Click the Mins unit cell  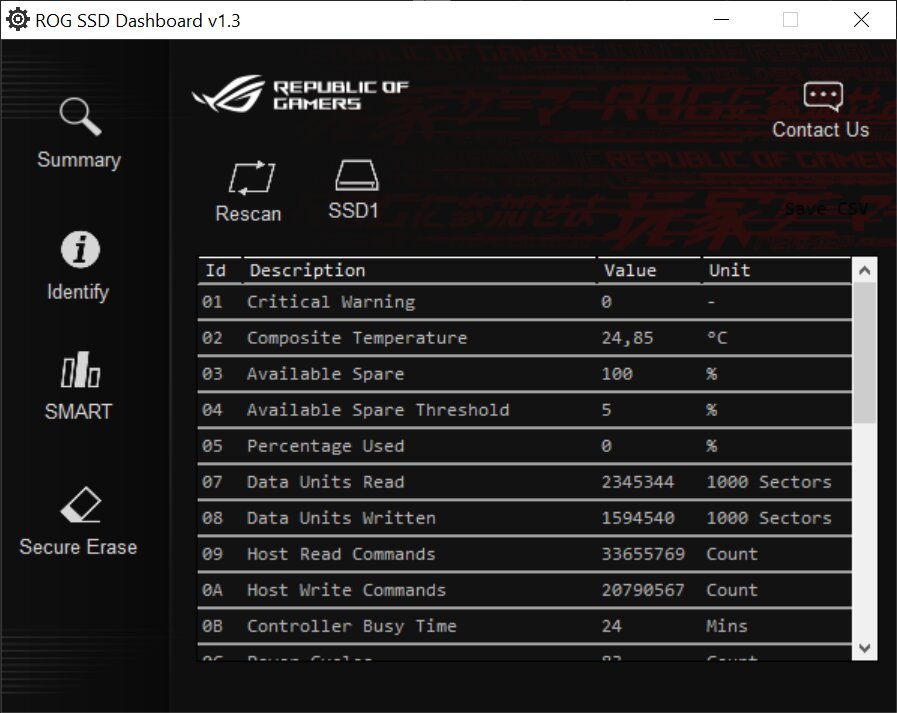pyautogui.click(x=727, y=627)
